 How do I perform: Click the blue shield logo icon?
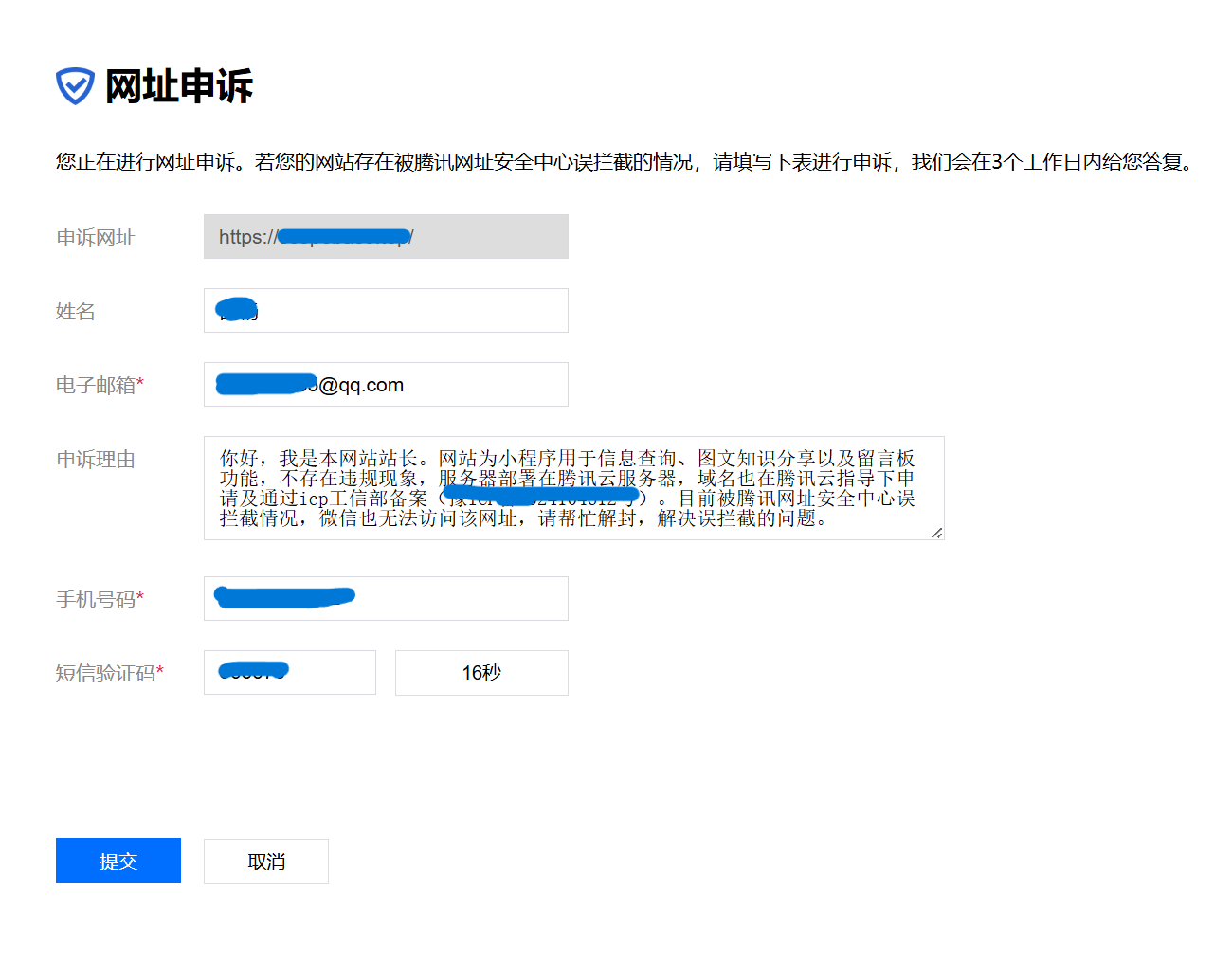point(75,86)
